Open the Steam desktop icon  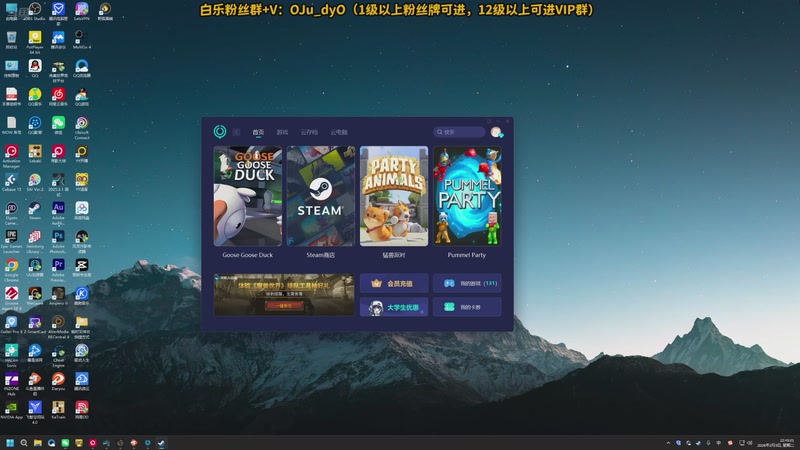click(x=35, y=211)
